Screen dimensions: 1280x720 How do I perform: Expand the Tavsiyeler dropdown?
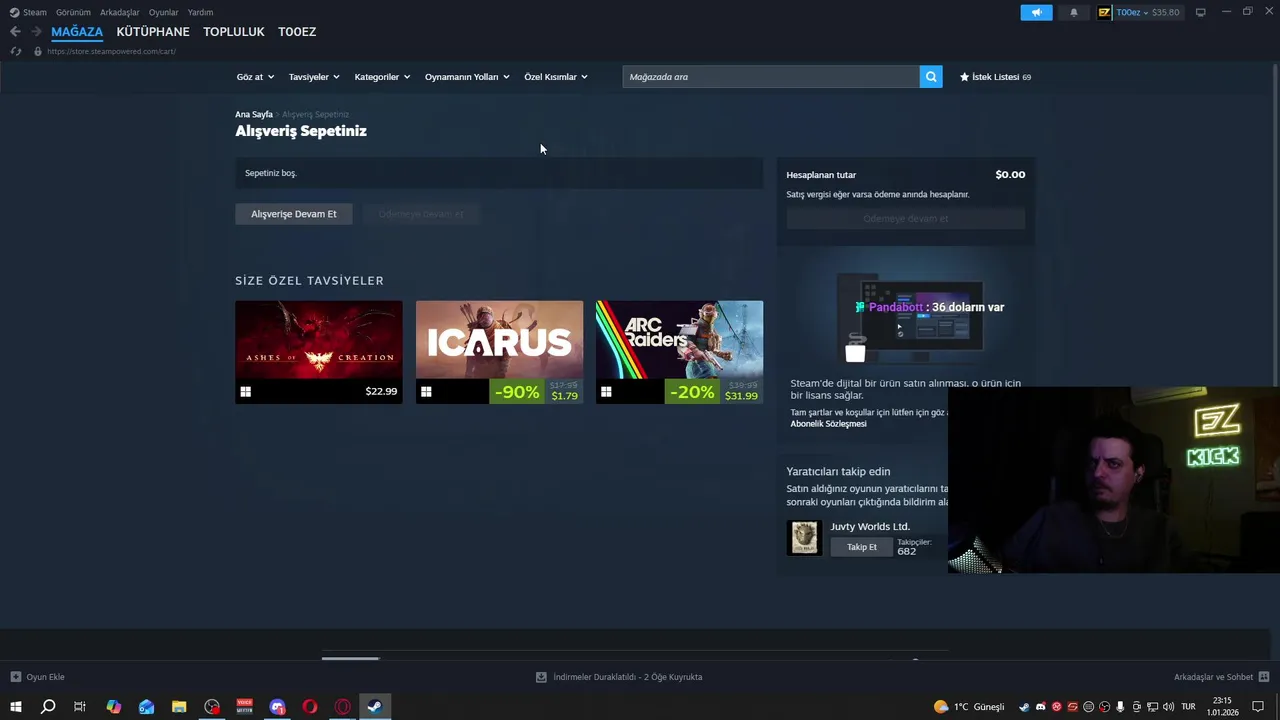tap(314, 77)
